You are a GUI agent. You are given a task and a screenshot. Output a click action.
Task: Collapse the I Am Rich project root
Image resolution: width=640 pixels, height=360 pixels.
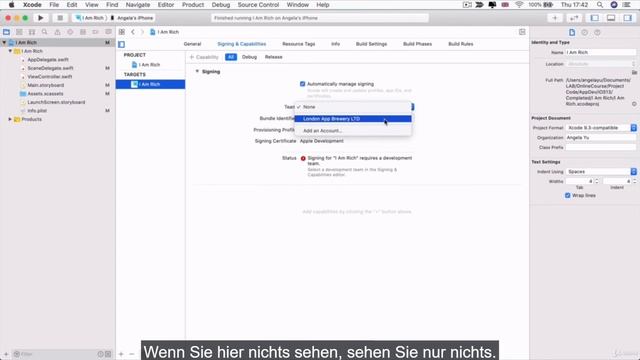4,42
